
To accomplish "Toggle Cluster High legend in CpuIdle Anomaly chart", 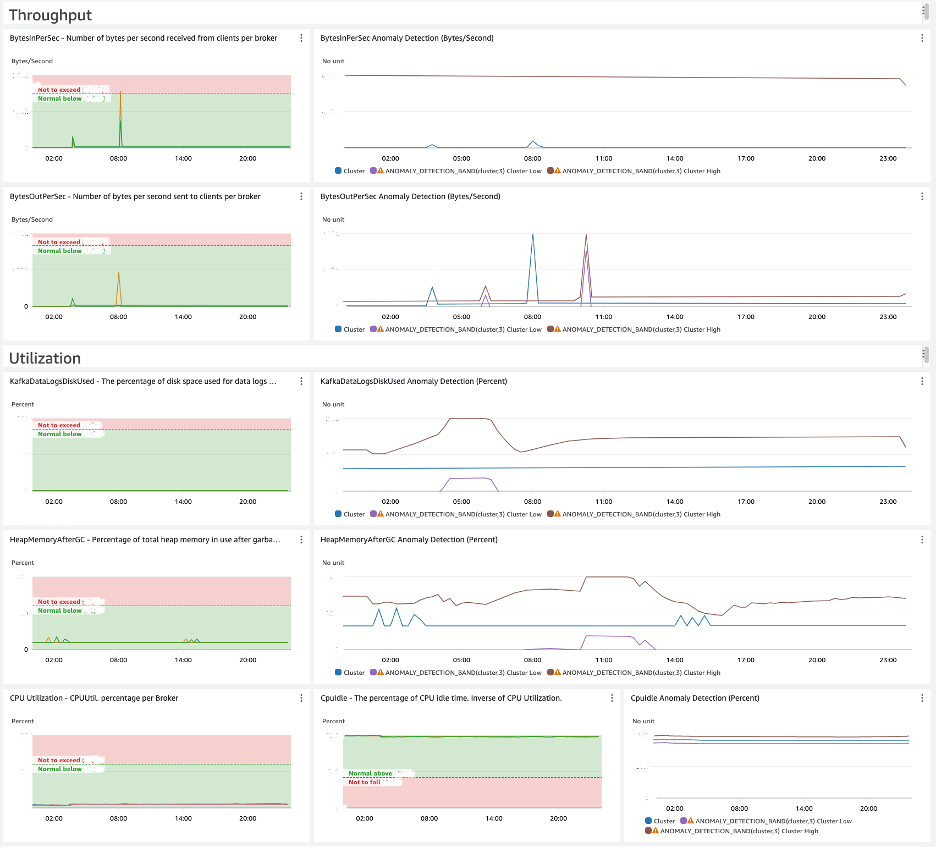I will tap(732, 831).
